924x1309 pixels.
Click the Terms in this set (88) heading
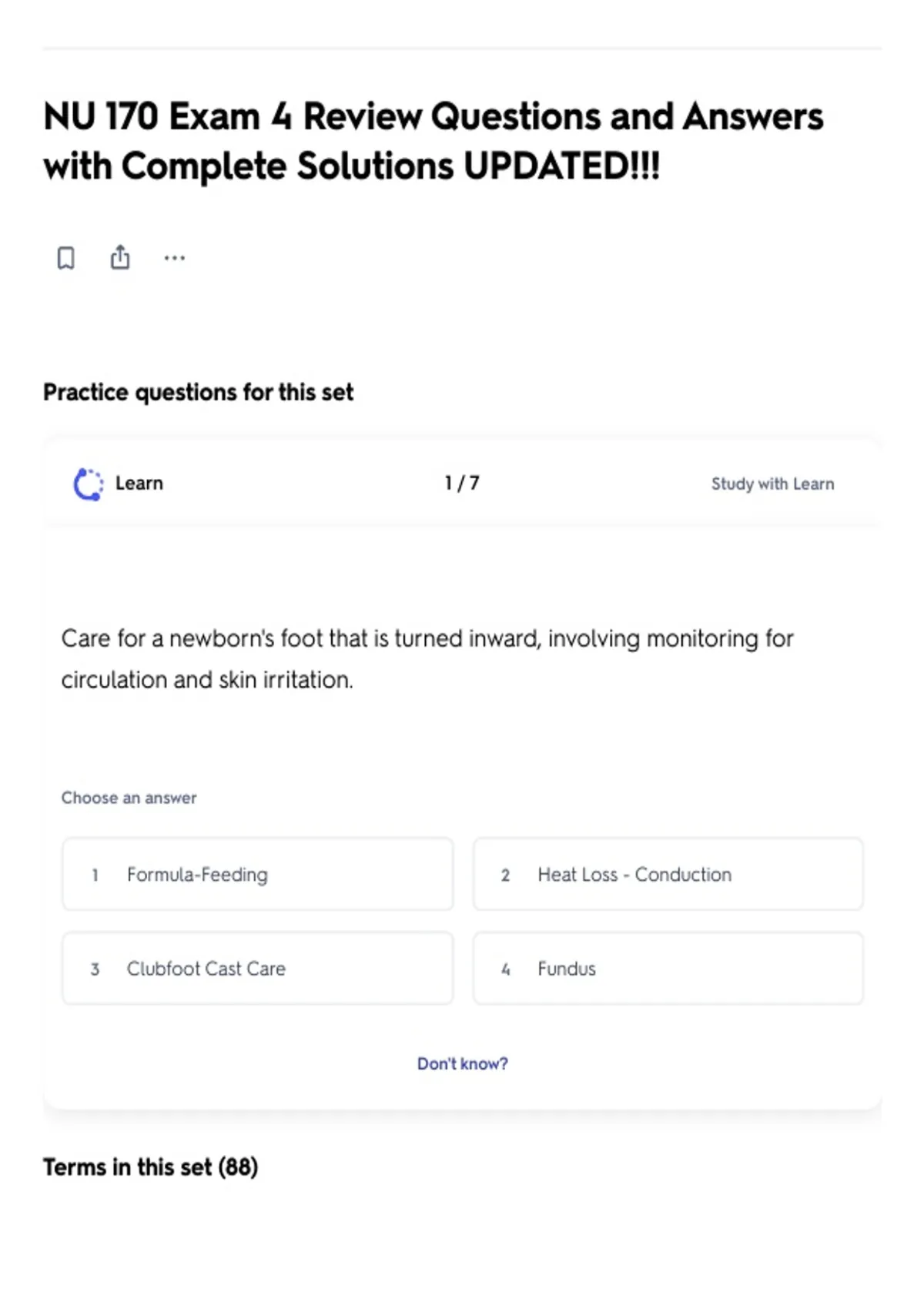(x=151, y=1167)
